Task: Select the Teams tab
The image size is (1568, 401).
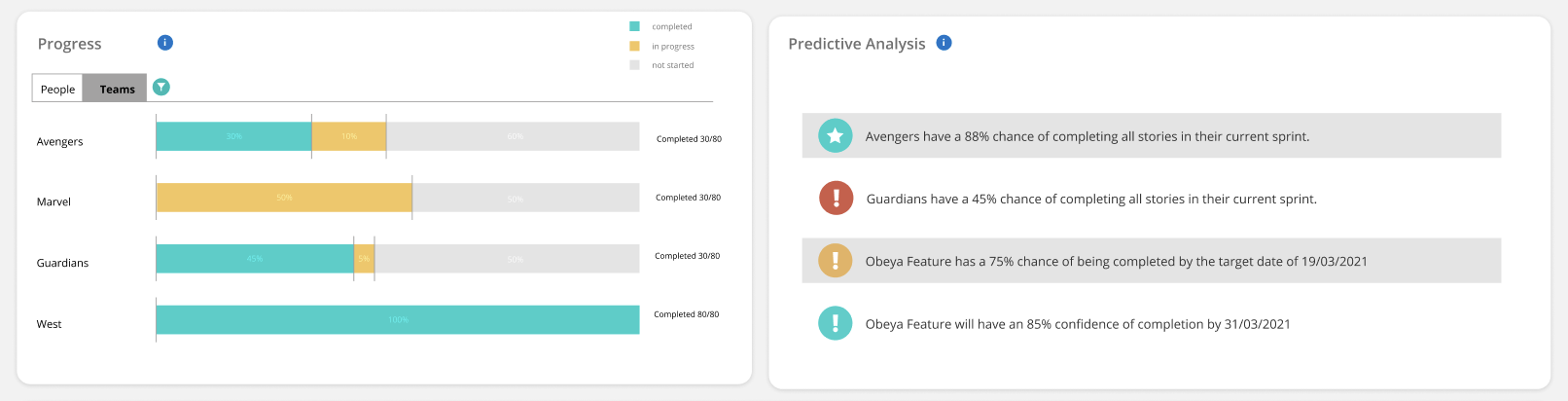Action: (x=116, y=89)
